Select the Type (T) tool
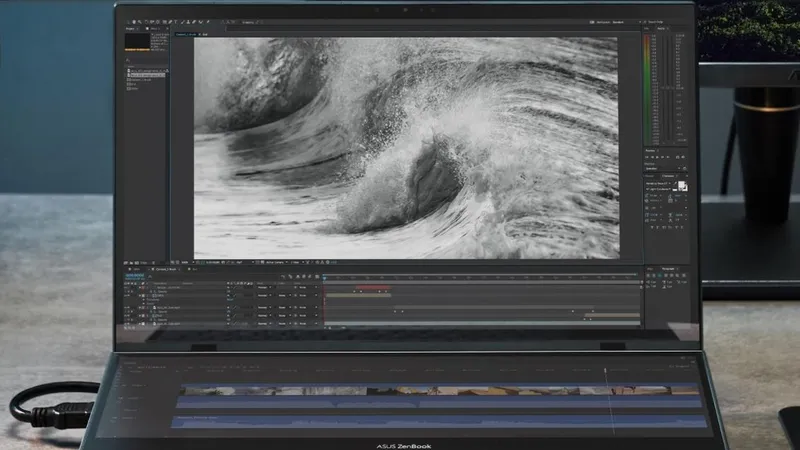The image size is (800, 450). [x=176, y=22]
